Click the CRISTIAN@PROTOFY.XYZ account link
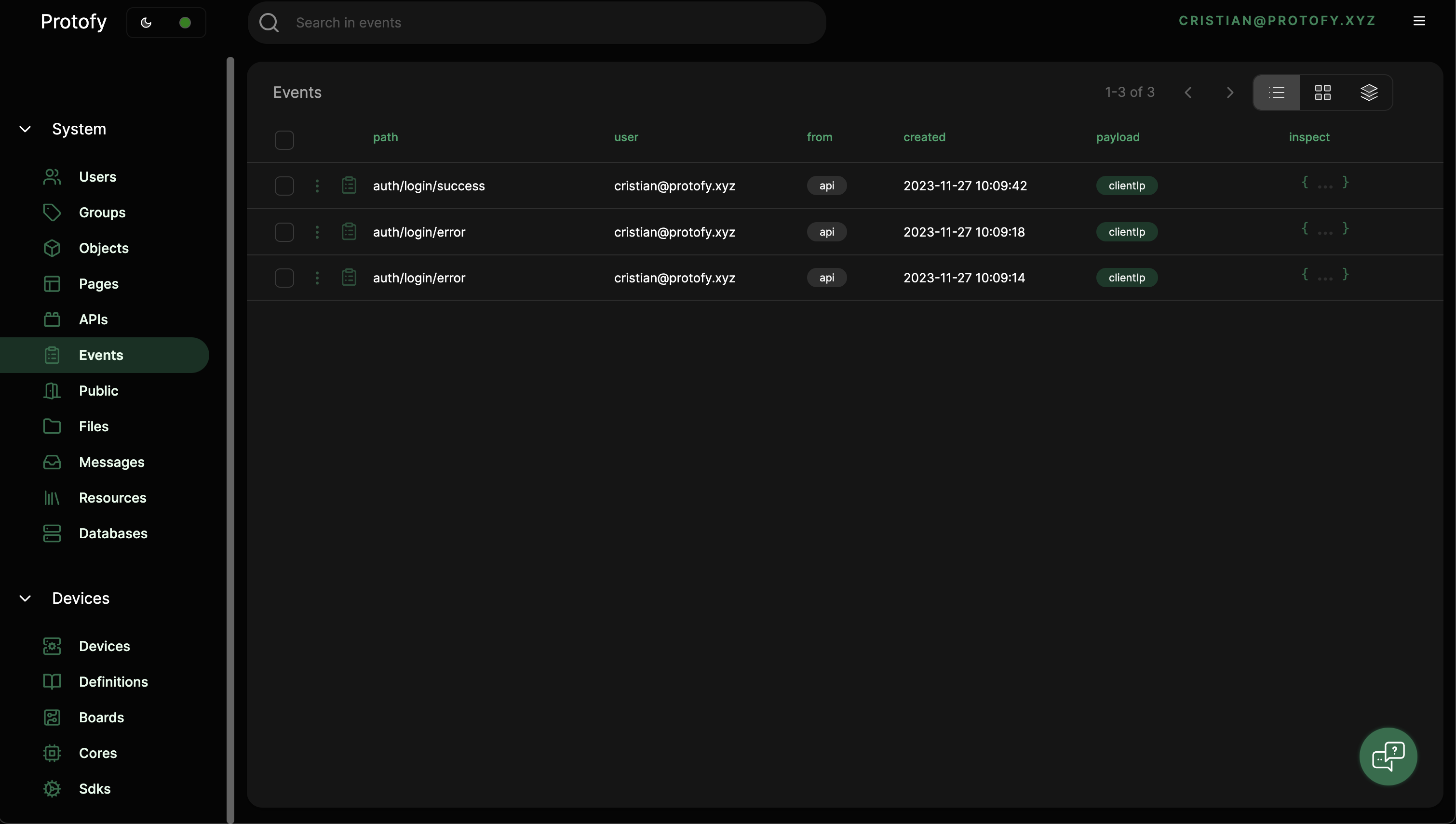The image size is (1456, 824). click(1277, 21)
